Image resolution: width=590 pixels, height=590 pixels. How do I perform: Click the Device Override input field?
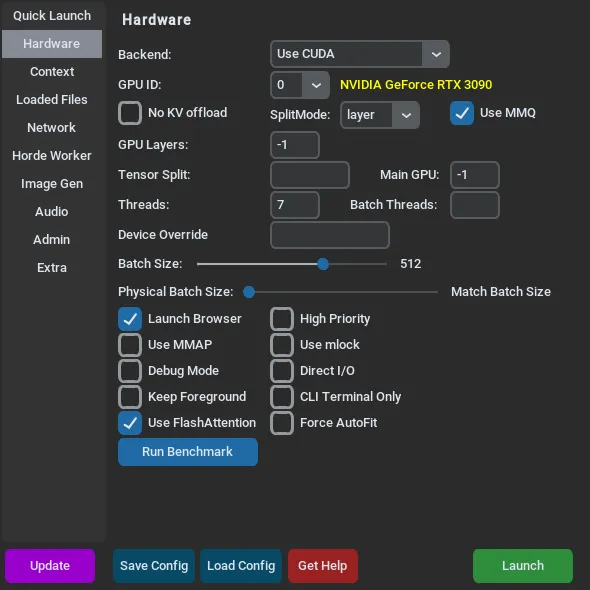330,235
